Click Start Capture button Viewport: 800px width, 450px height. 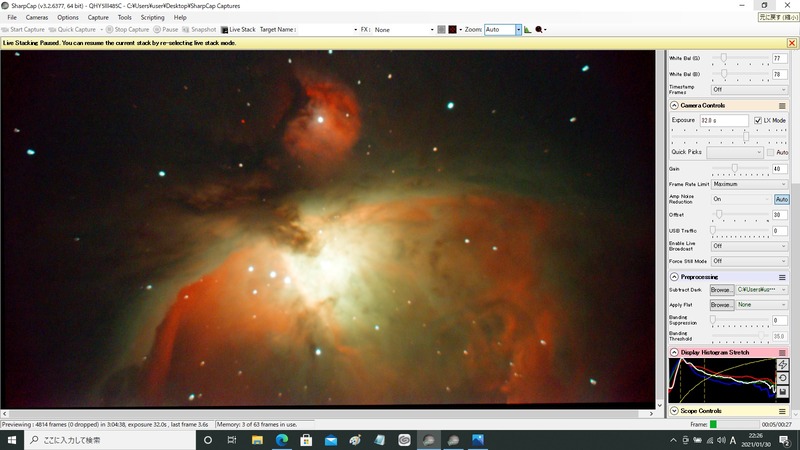(23, 30)
